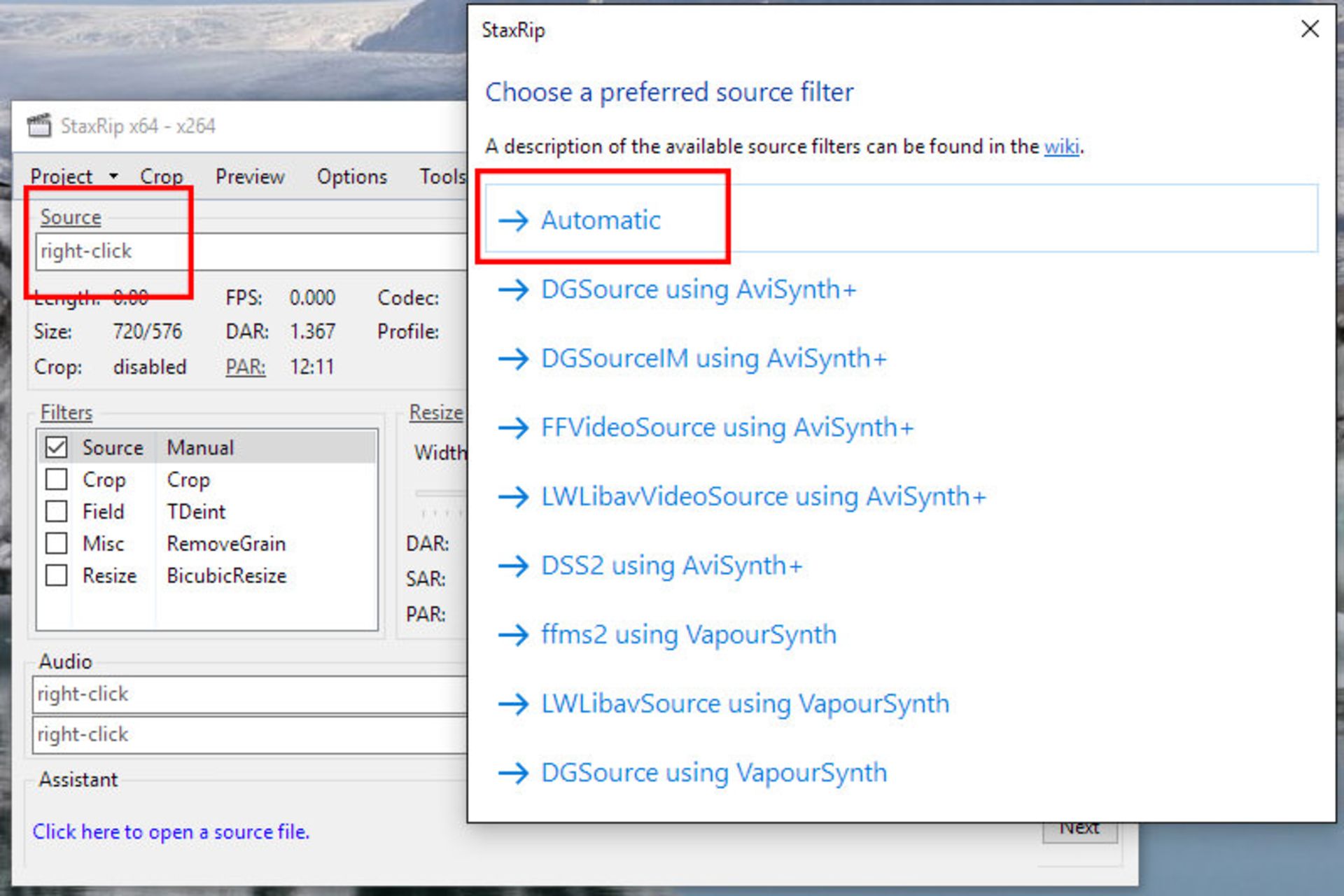Click the arrow icon beside ffms2 using VapourSynth

click(x=514, y=635)
